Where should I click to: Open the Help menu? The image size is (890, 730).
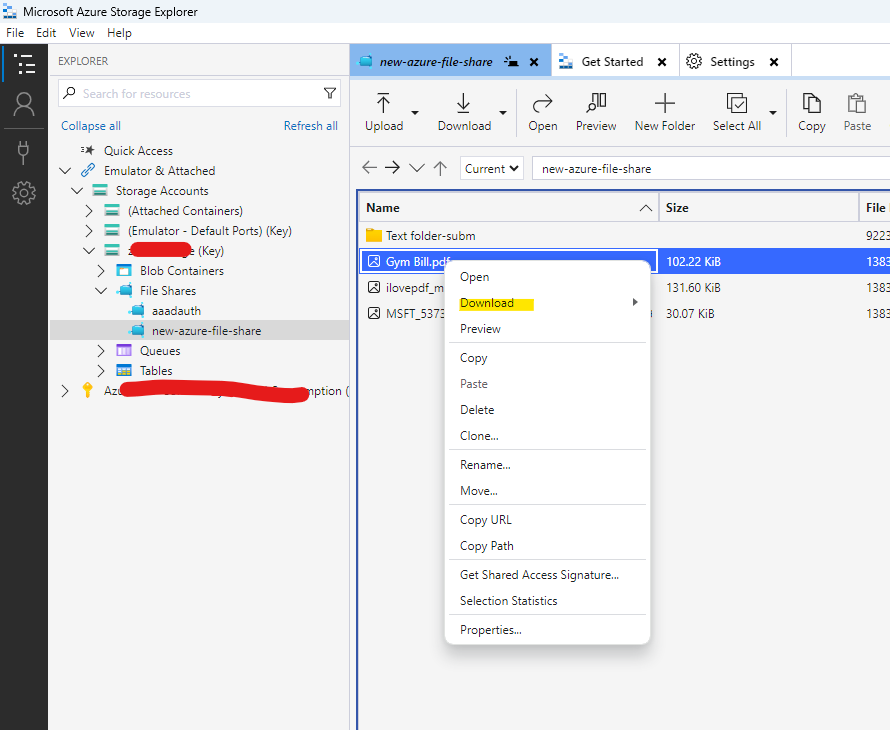click(119, 33)
